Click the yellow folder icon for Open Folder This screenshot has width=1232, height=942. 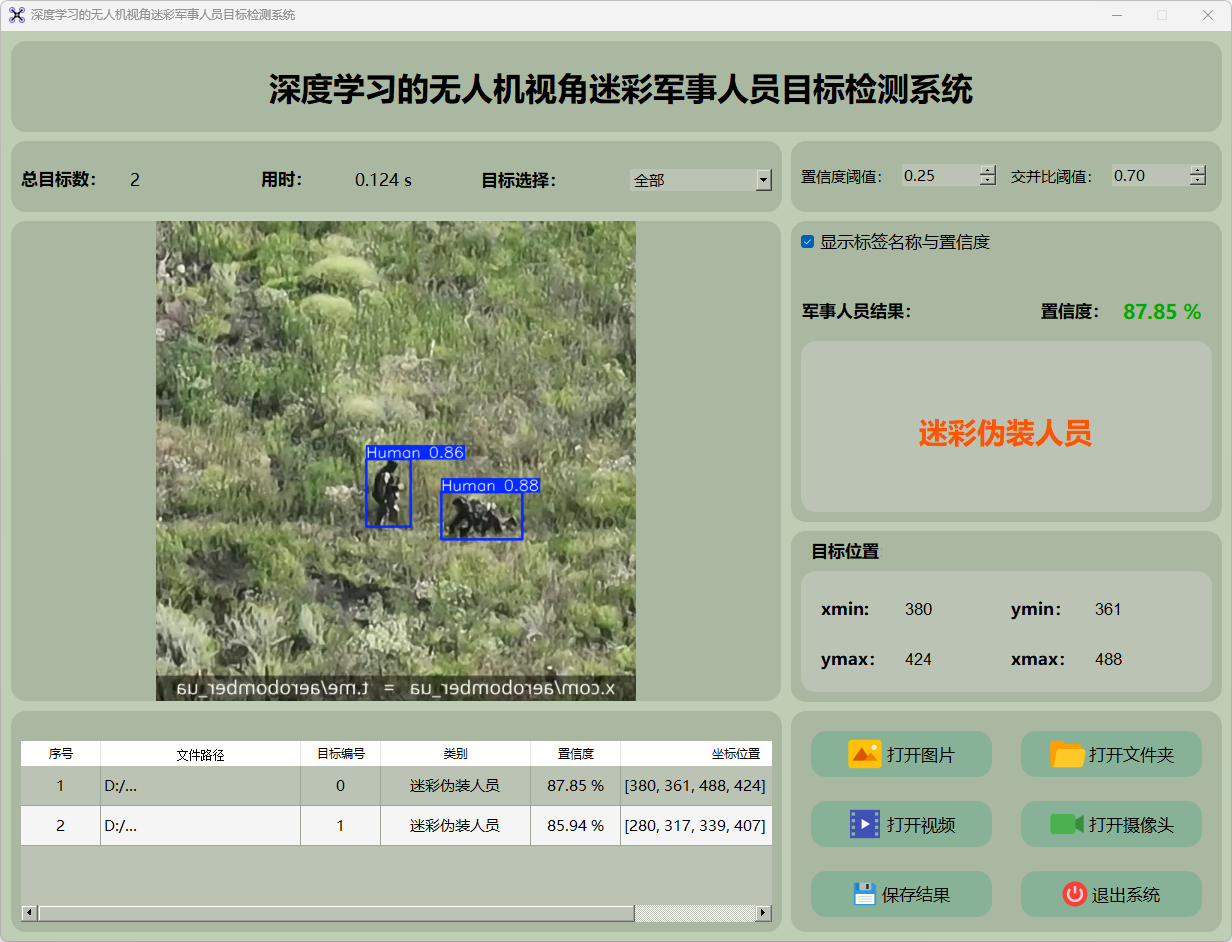[1067, 754]
